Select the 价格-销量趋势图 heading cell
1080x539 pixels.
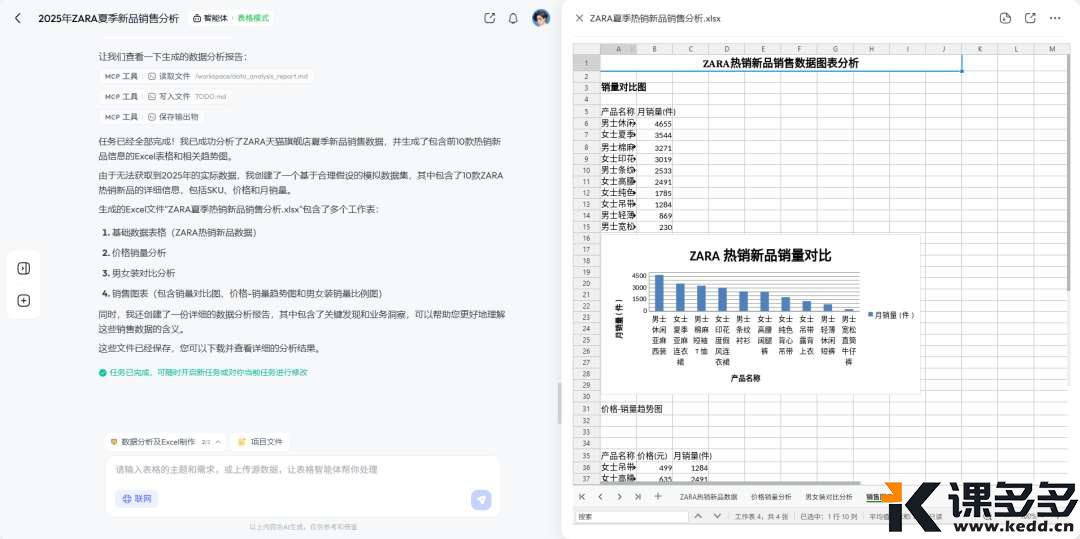[618, 408]
